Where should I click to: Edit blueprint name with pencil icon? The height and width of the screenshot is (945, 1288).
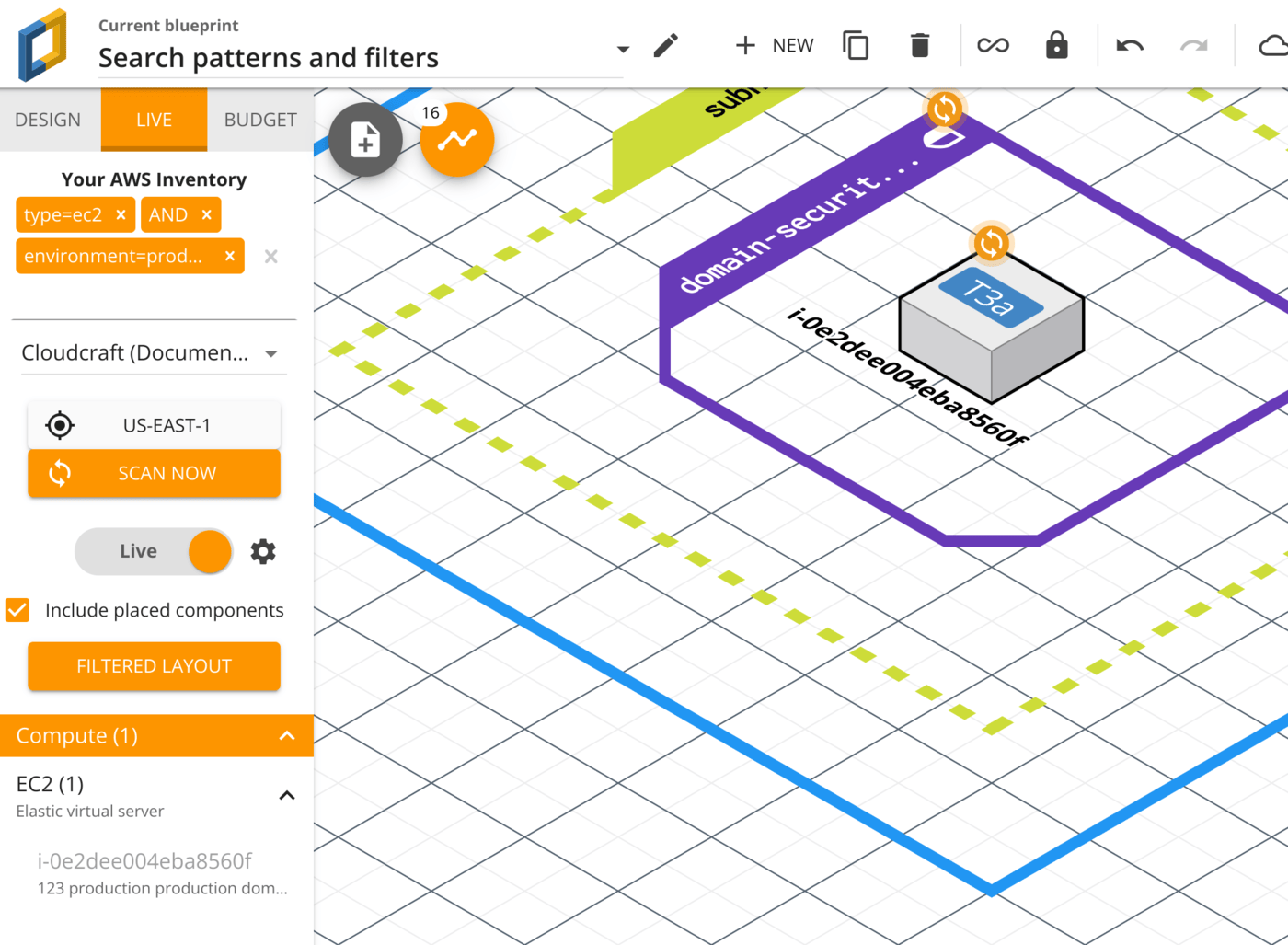point(666,45)
